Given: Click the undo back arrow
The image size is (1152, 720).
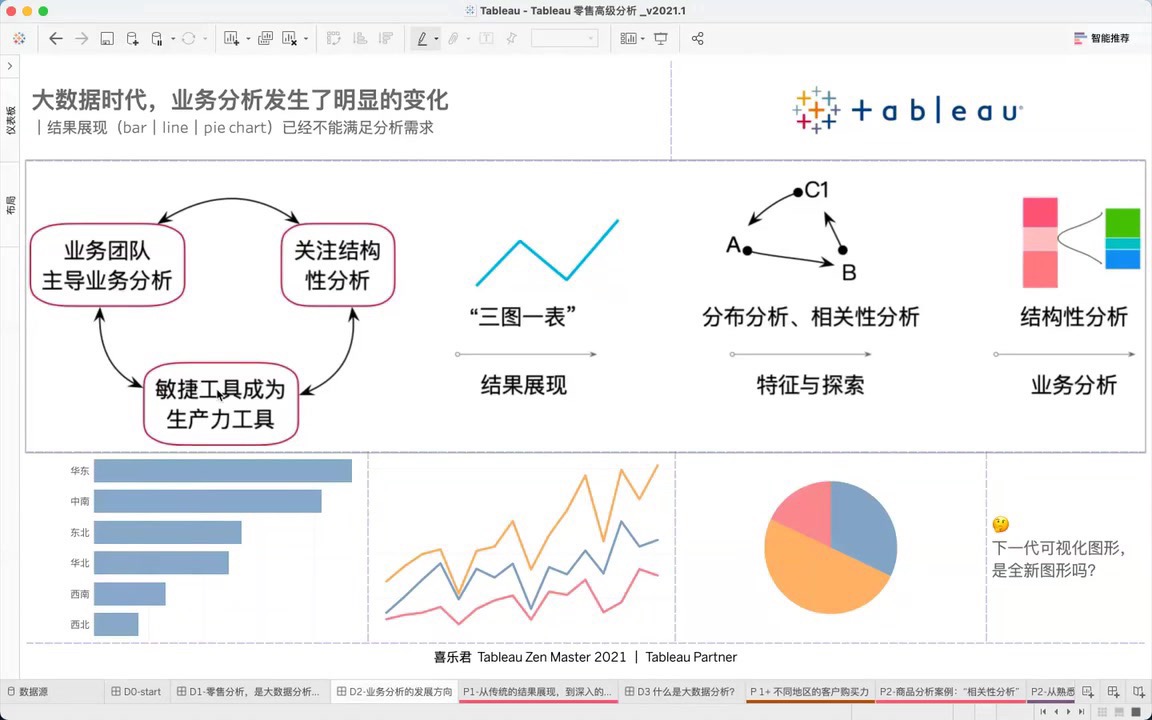Looking at the screenshot, I should (56, 38).
